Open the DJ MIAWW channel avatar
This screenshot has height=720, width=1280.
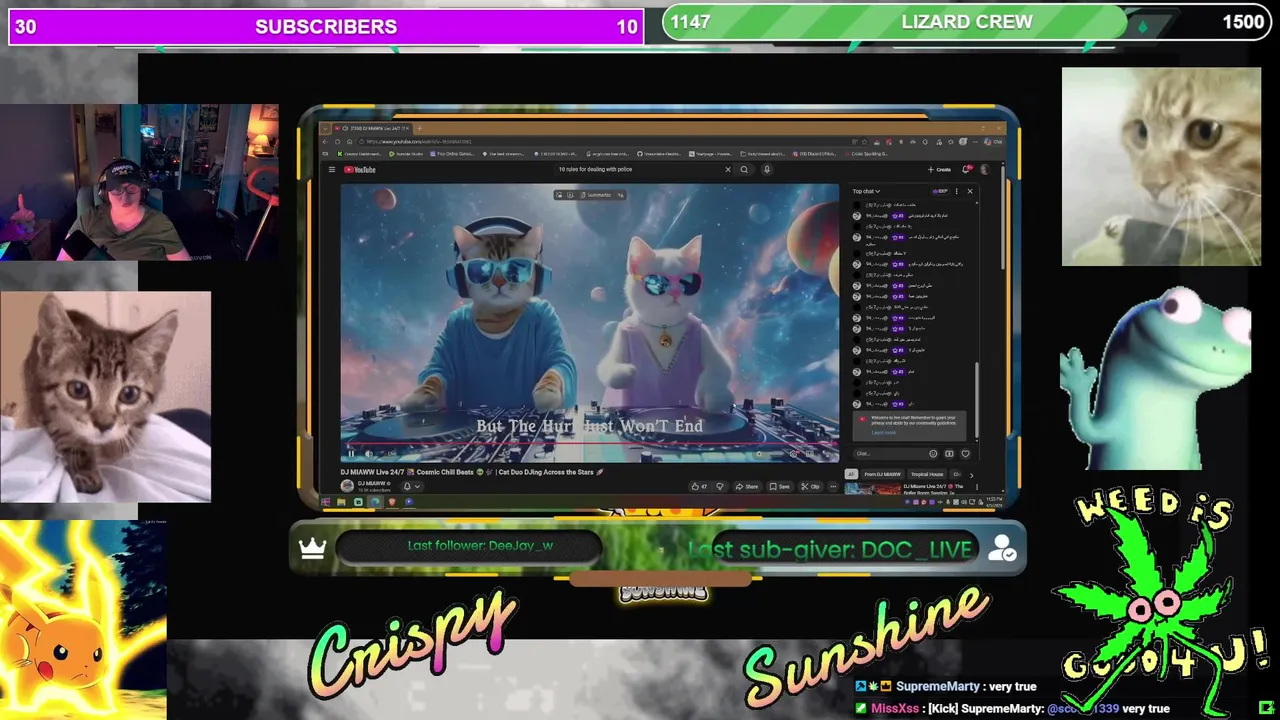pos(347,486)
